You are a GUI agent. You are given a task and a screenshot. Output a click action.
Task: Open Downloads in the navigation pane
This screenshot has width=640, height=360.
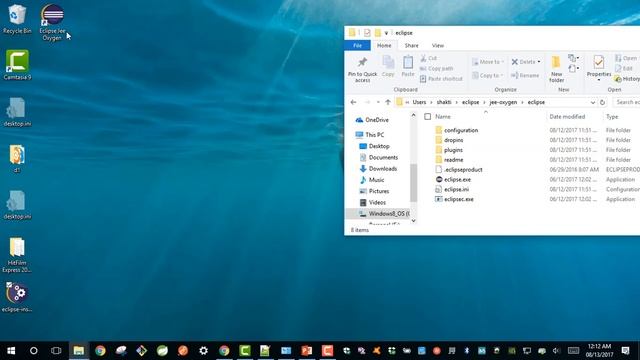pyautogui.click(x=378, y=169)
